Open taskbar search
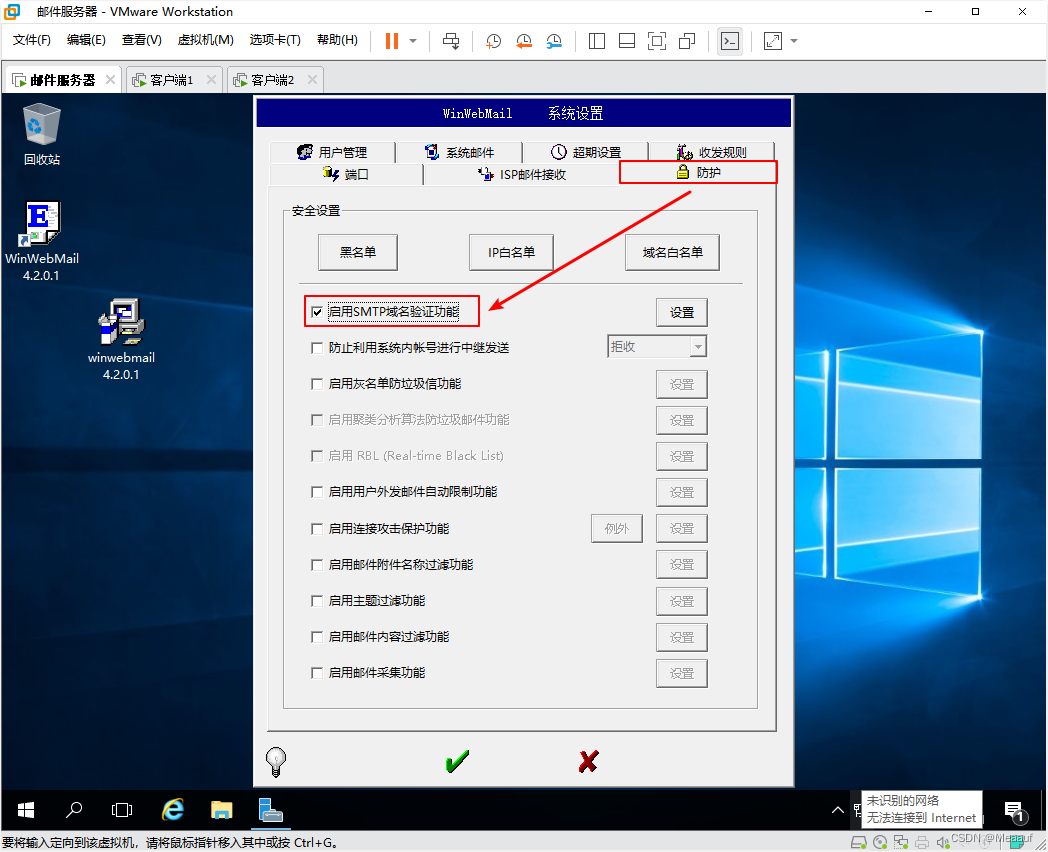This screenshot has height=852, width=1048. [74, 810]
